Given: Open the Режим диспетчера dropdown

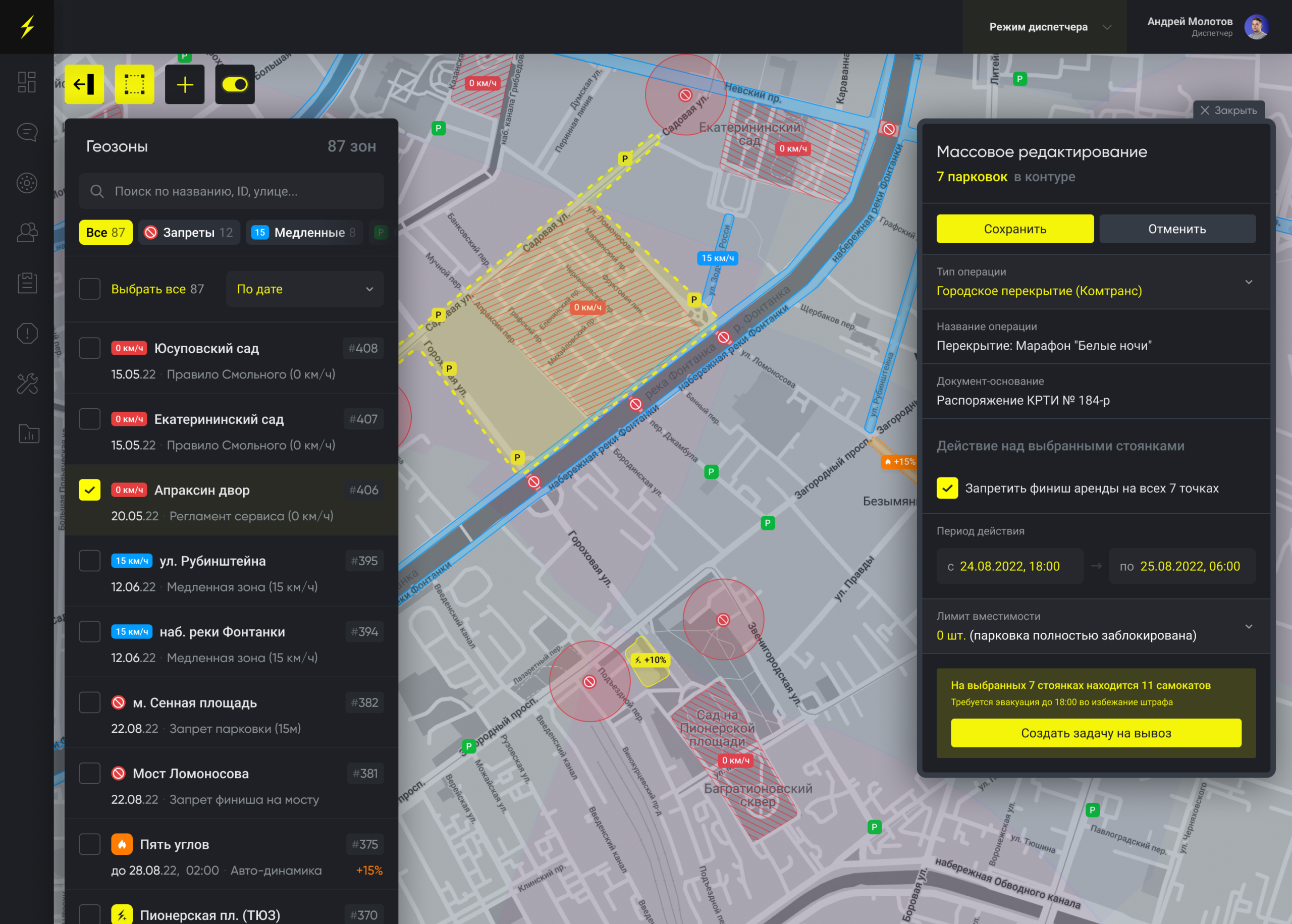Looking at the screenshot, I should (x=1045, y=27).
